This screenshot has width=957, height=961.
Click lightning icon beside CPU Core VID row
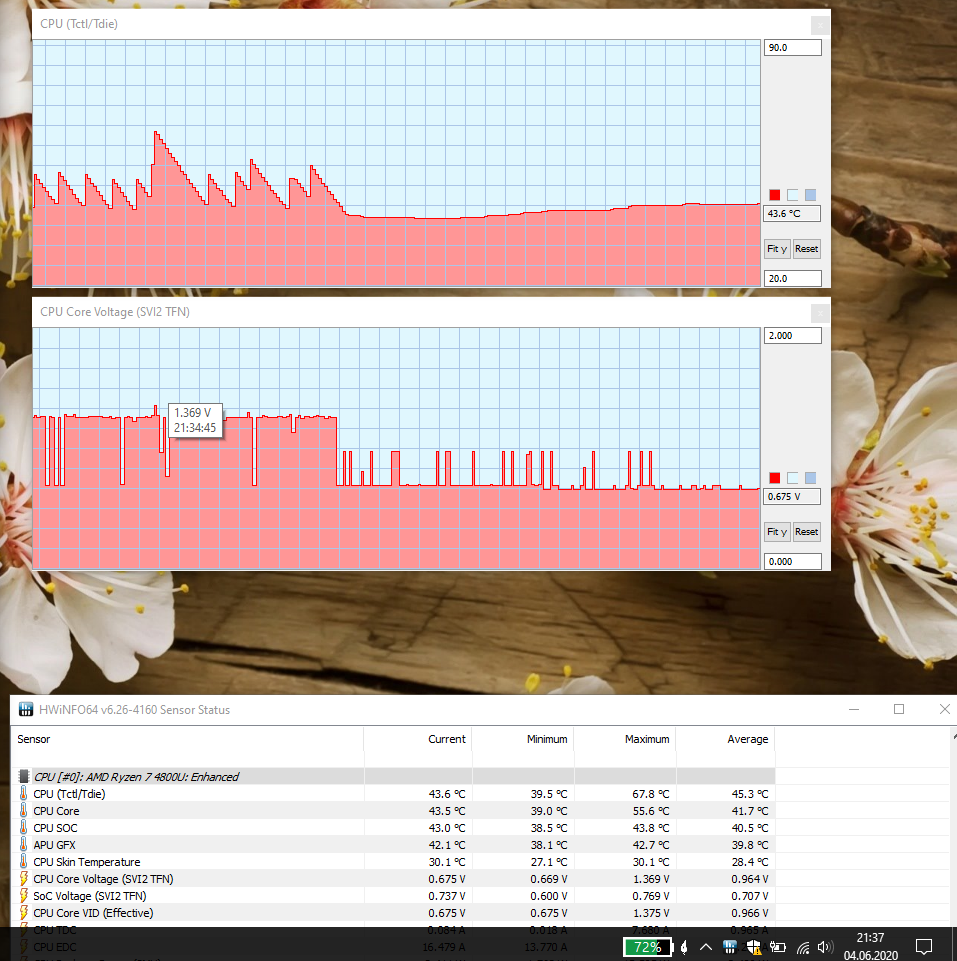click(x=23, y=913)
